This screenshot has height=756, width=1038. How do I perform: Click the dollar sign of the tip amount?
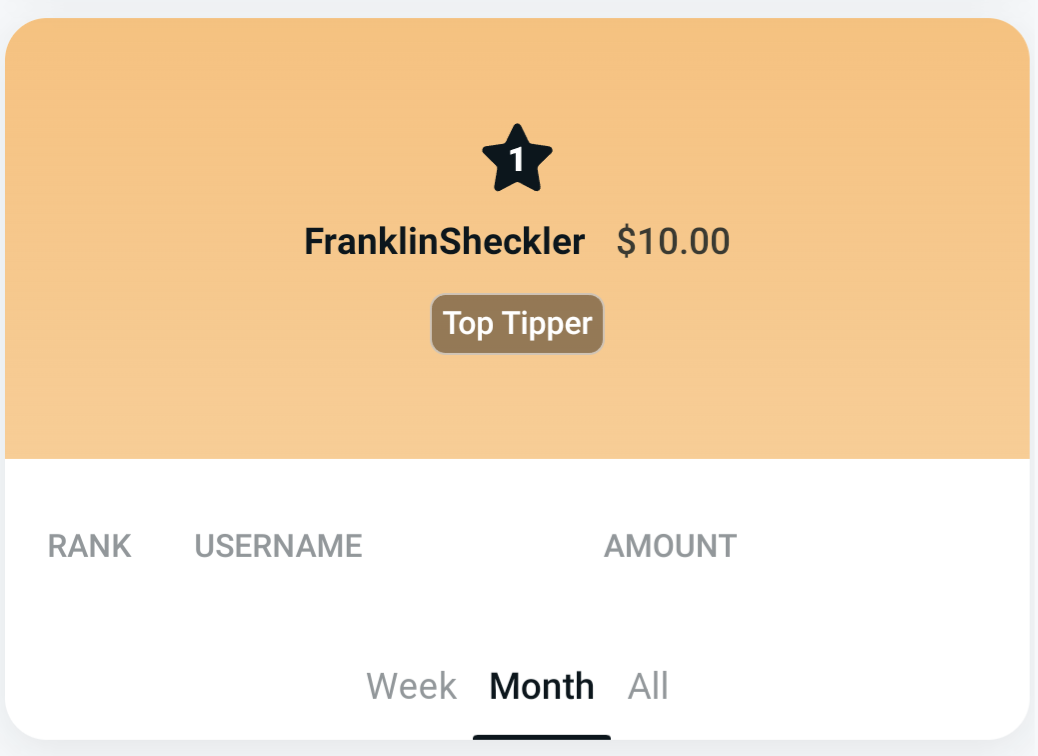click(626, 241)
